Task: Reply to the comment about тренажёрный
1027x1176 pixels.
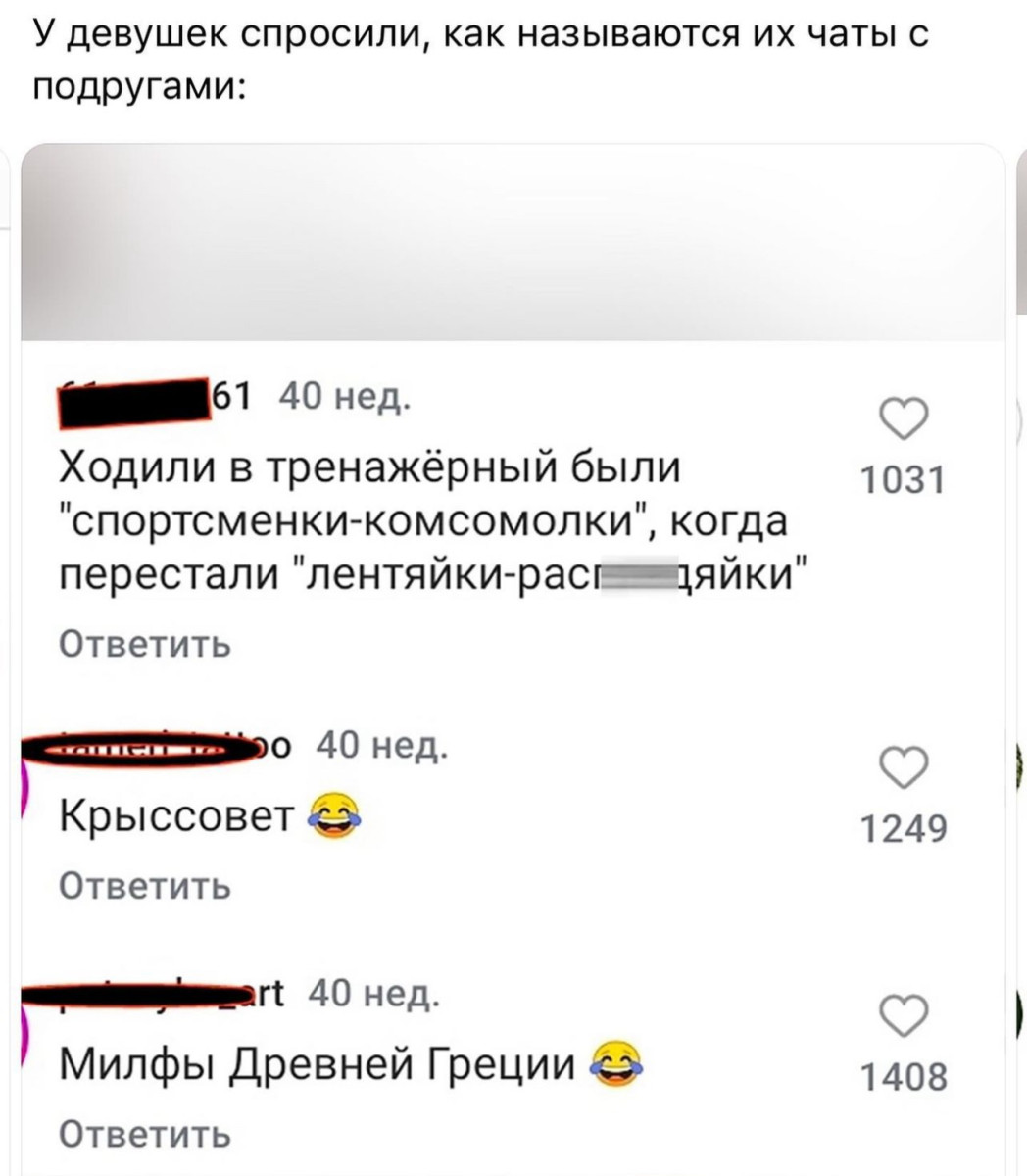Action: point(145,644)
